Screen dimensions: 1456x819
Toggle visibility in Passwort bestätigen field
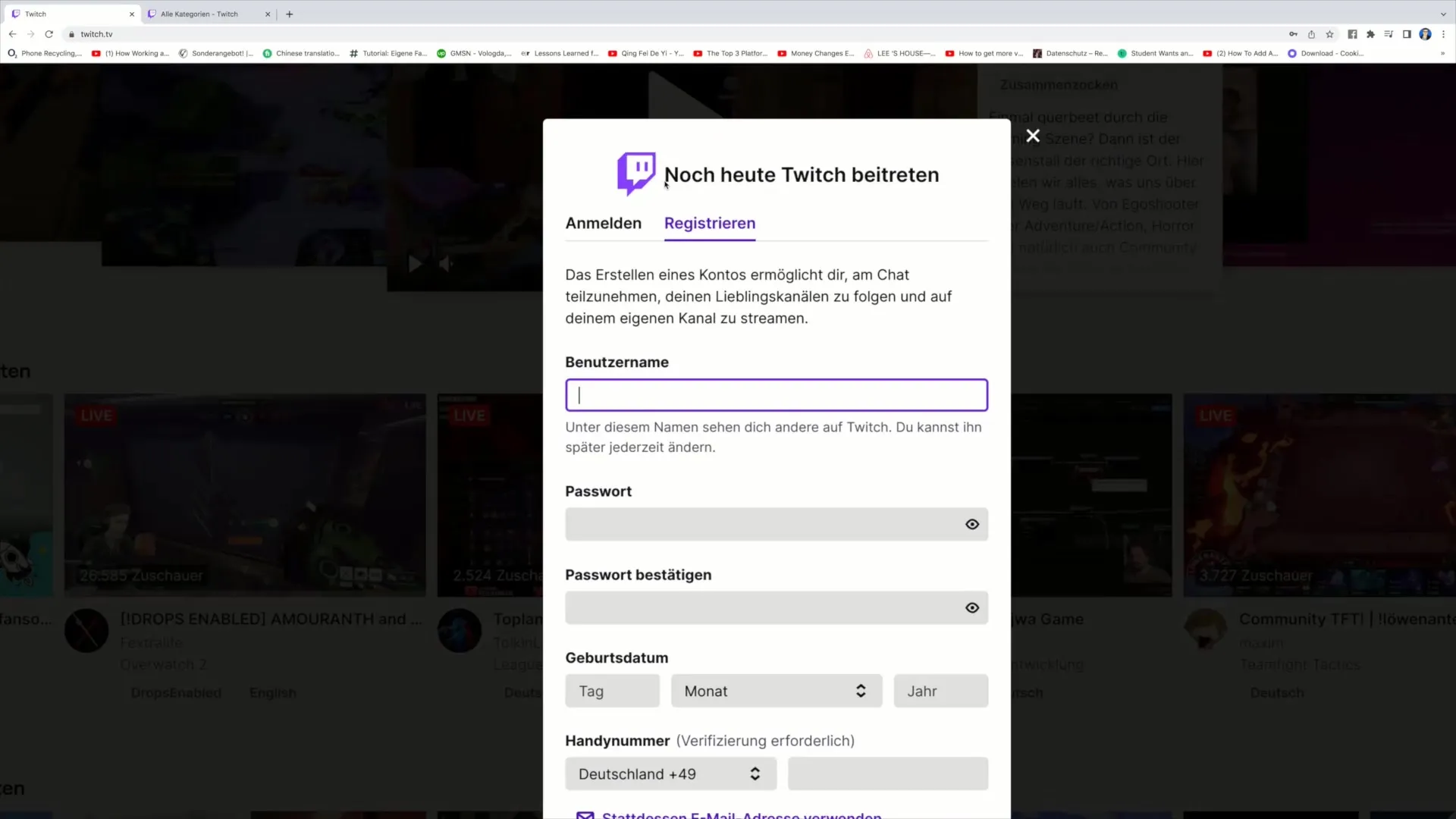tap(972, 607)
